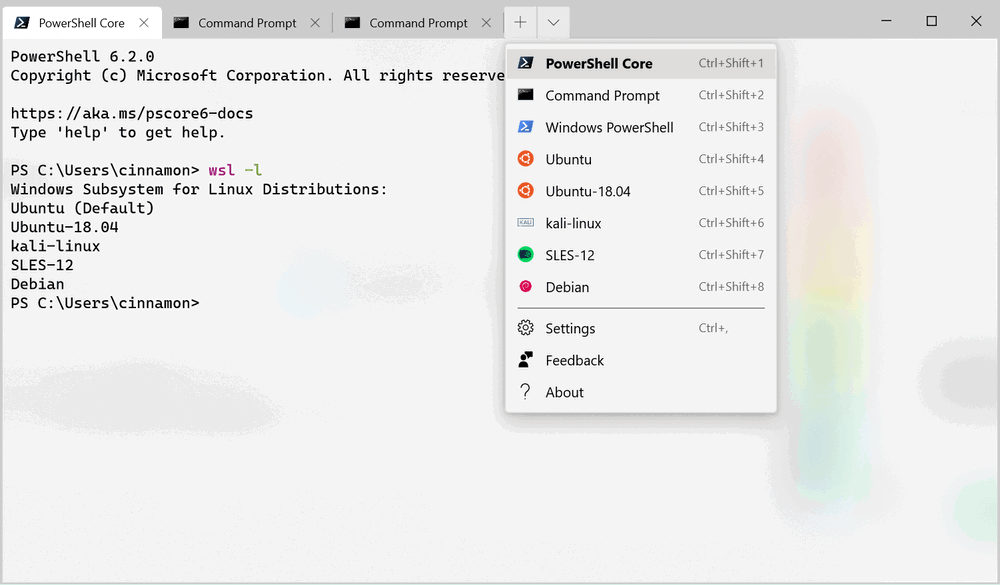Click the kali-linux profile icon
The width and height of the screenshot is (1000, 585).
[525, 223]
